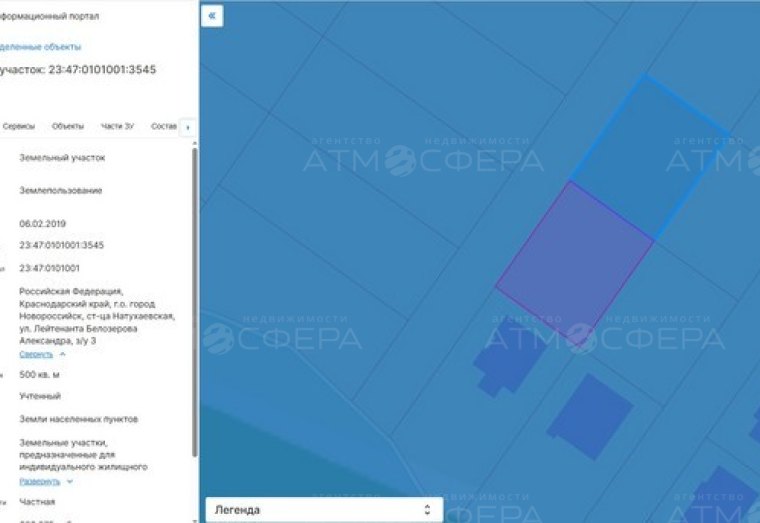Select the blue-outlined neighboring parcel
This screenshot has height=523, width=760.
click(x=649, y=158)
